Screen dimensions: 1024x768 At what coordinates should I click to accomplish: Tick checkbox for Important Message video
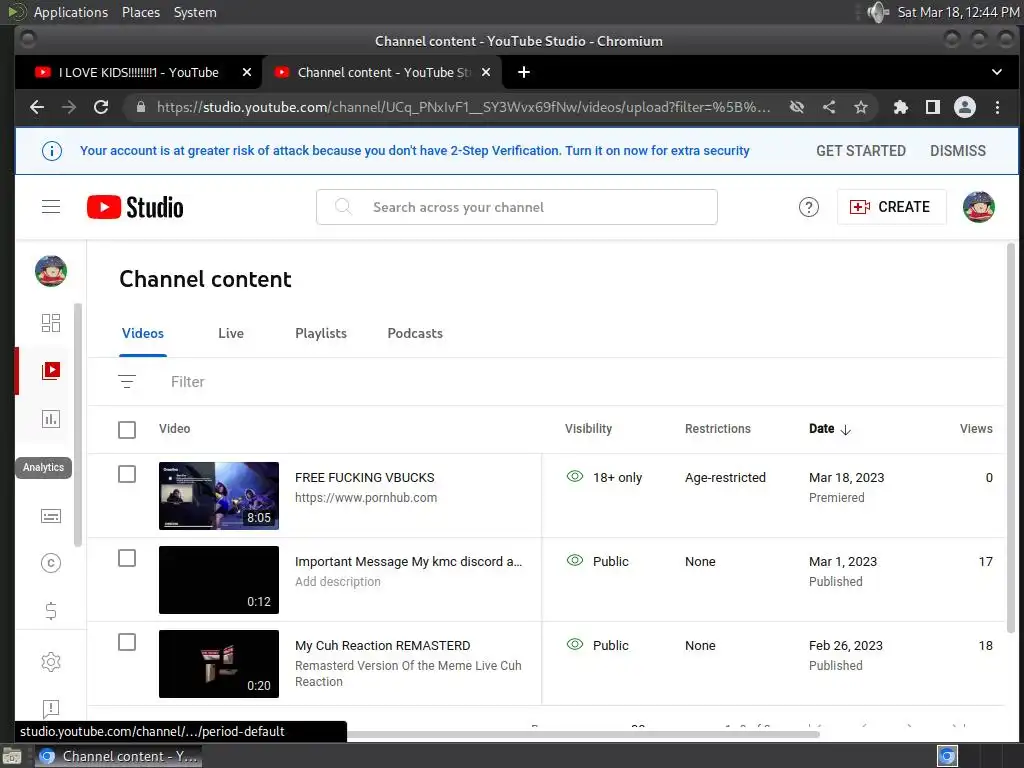tap(127, 558)
